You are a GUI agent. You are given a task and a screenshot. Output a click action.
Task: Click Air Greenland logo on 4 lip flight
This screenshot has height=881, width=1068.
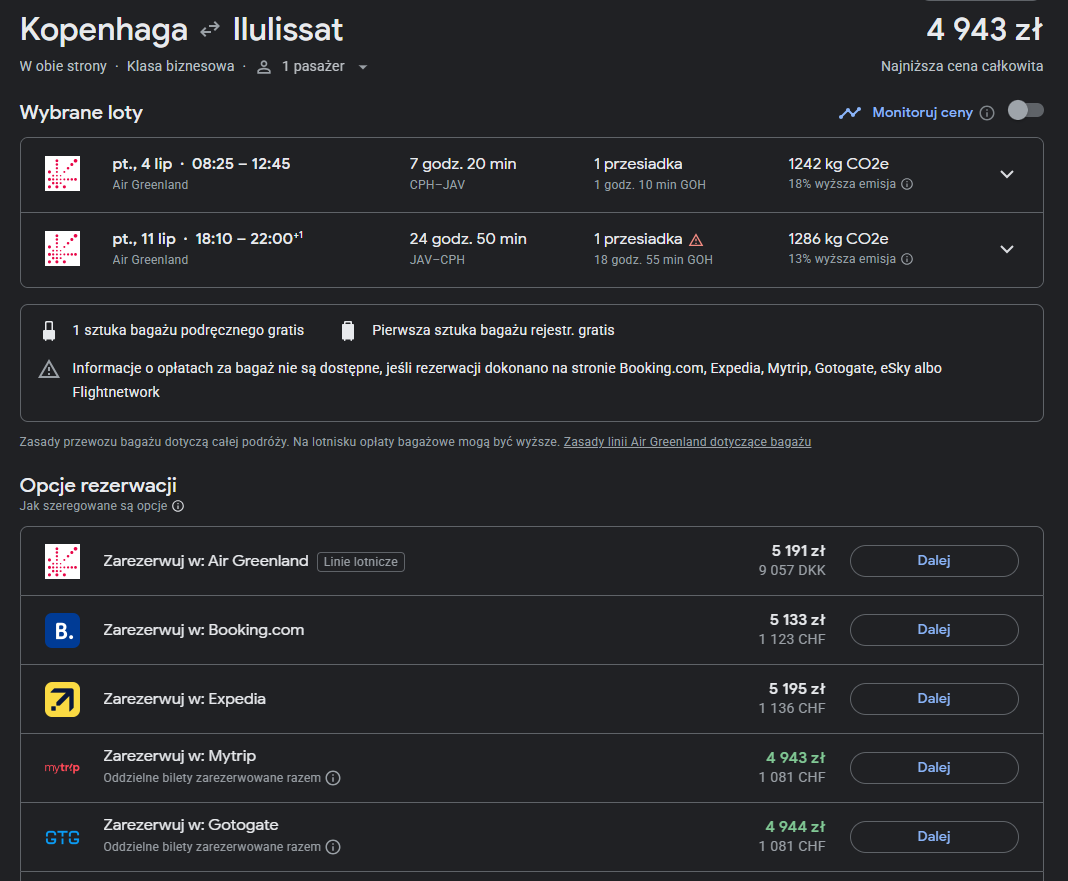pos(62,174)
